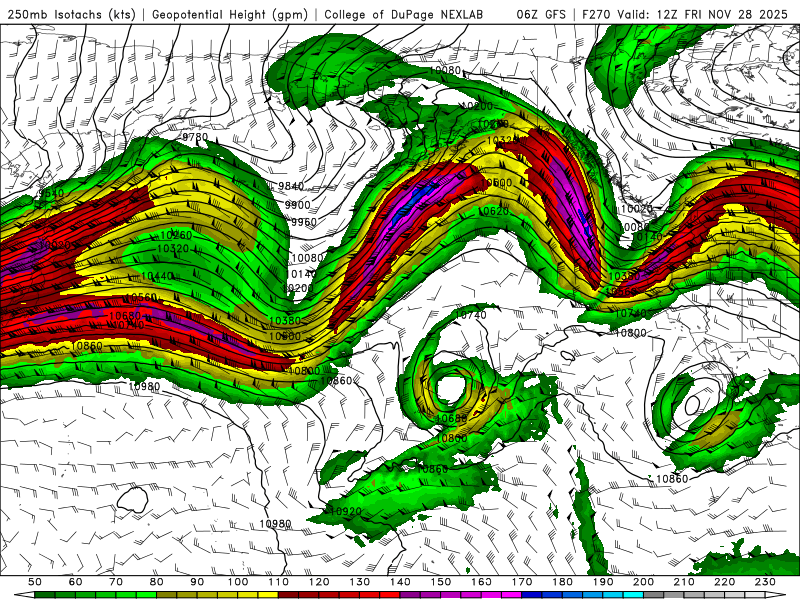Click the '9540' height contour label
Viewport: 800px width, 600px height.
[x=52, y=194]
